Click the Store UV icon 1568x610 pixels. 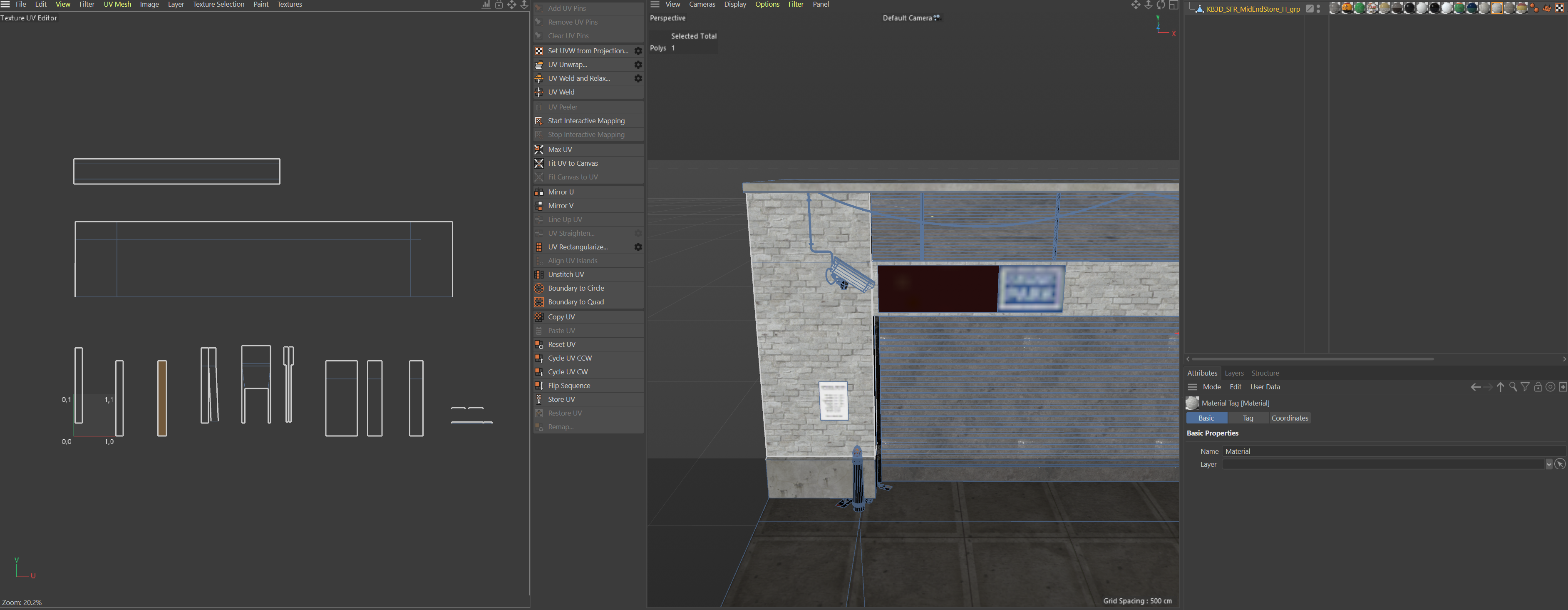[x=539, y=399]
